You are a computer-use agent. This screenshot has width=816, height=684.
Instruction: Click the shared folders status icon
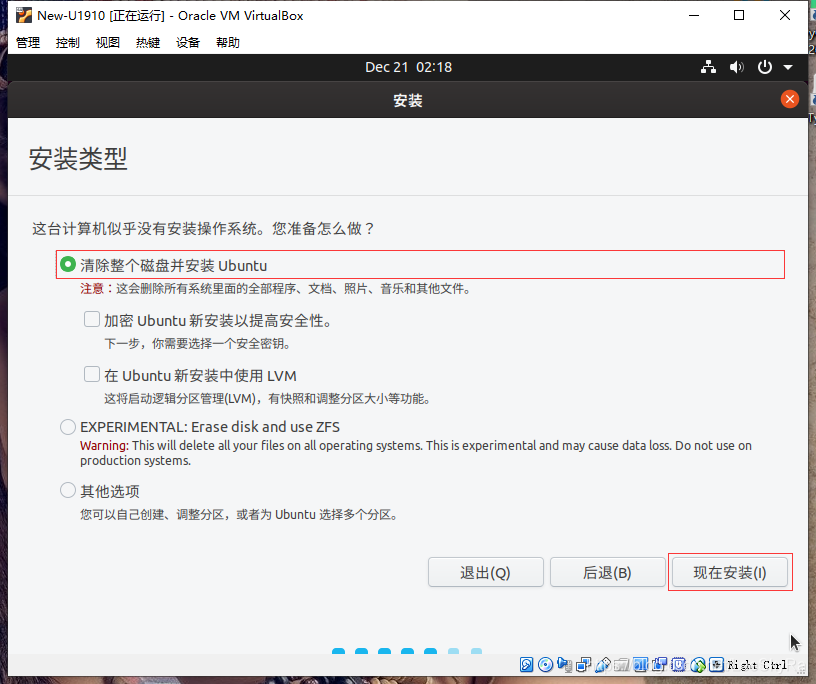click(x=621, y=664)
